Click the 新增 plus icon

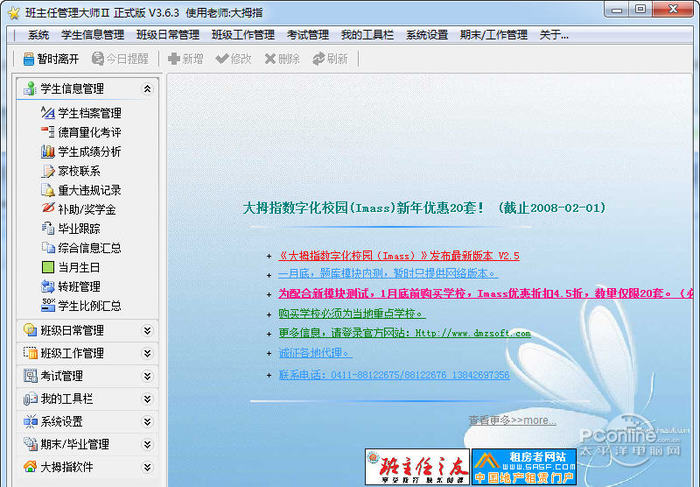(x=174, y=58)
